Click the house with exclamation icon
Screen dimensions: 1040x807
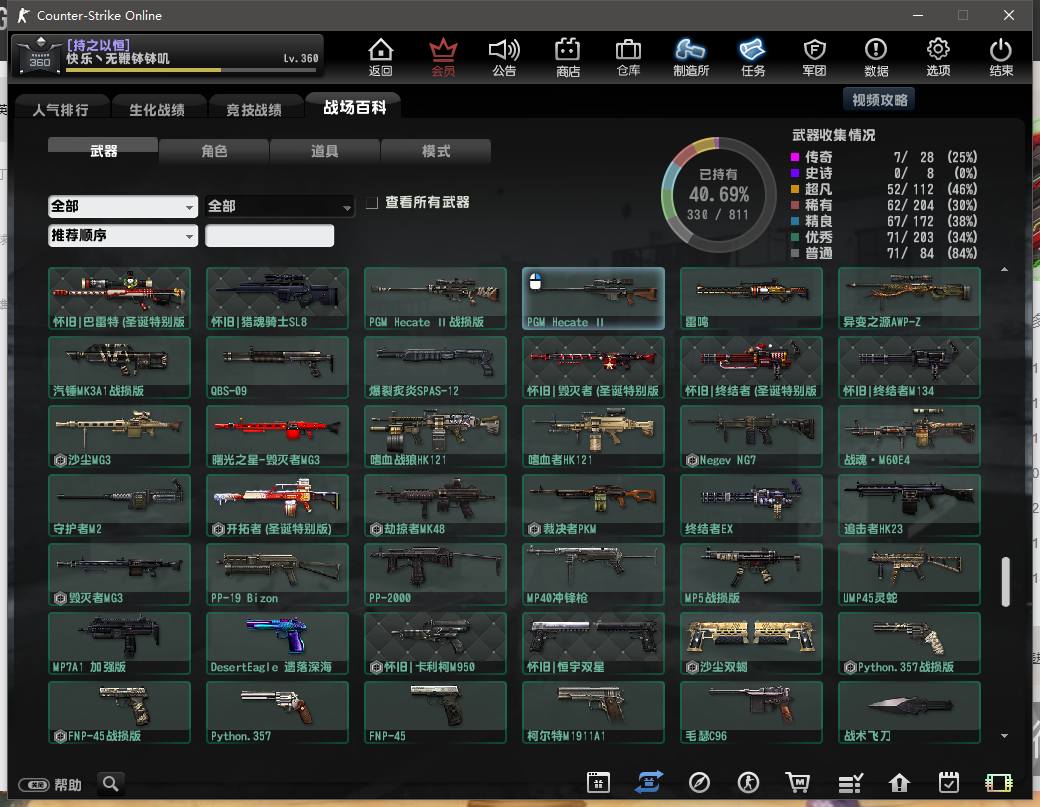point(899,782)
